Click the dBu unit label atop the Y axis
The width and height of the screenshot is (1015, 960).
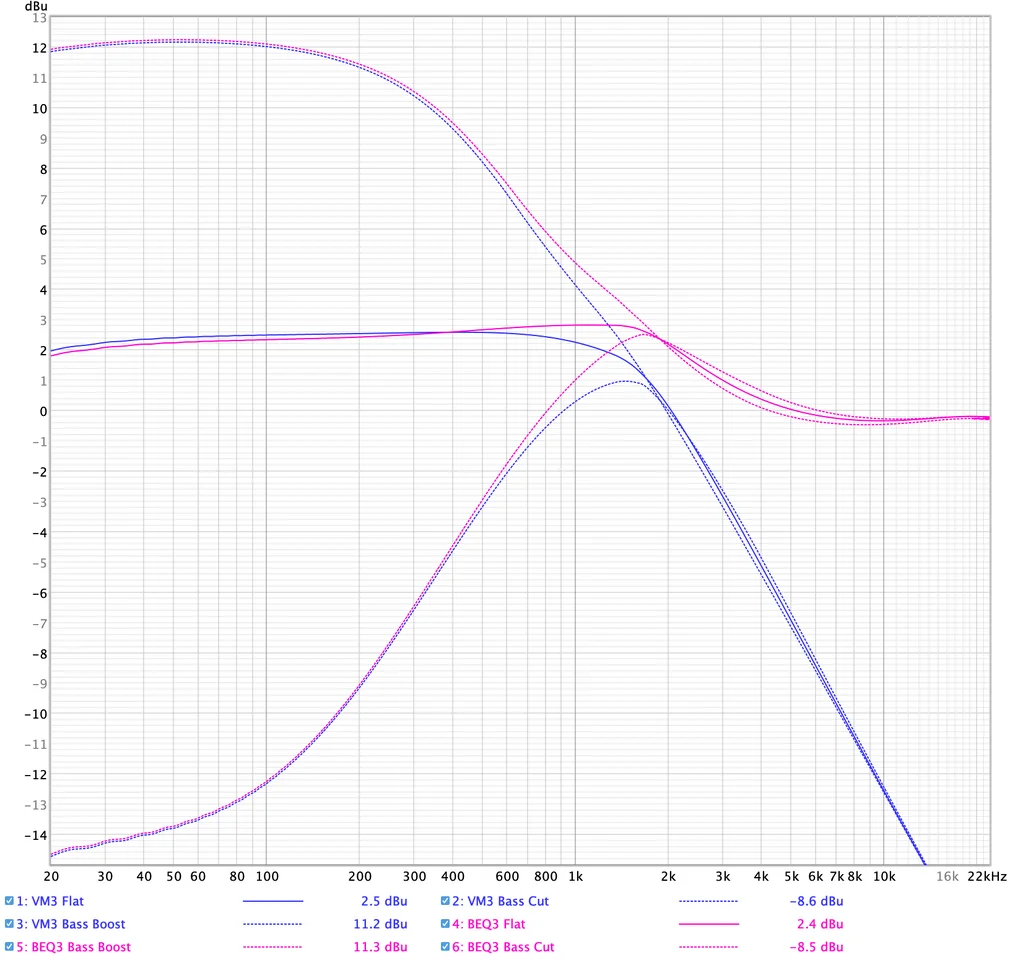35,6
